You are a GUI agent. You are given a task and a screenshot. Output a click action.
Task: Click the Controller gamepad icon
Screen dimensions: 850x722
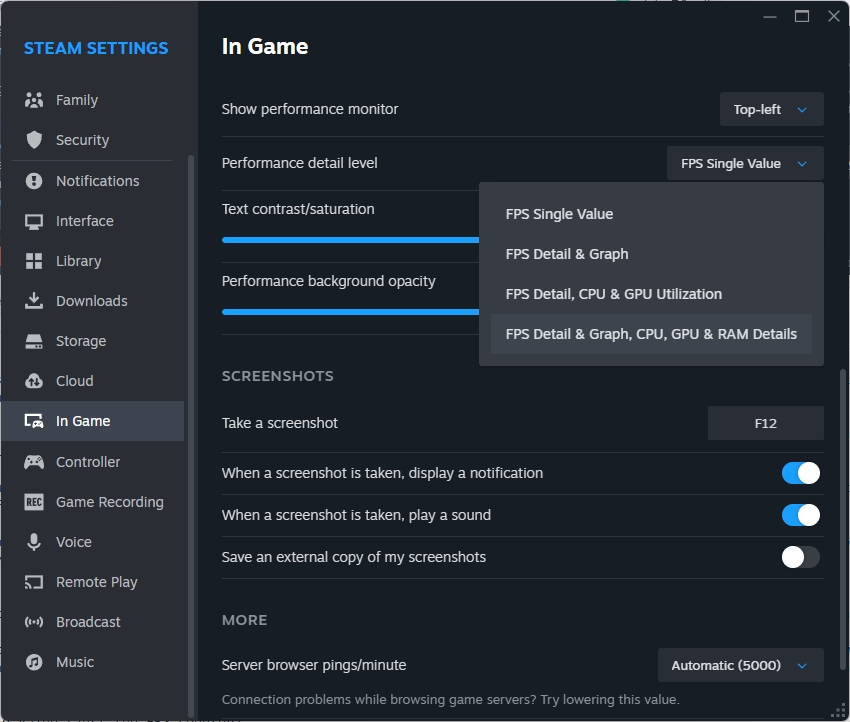34,462
